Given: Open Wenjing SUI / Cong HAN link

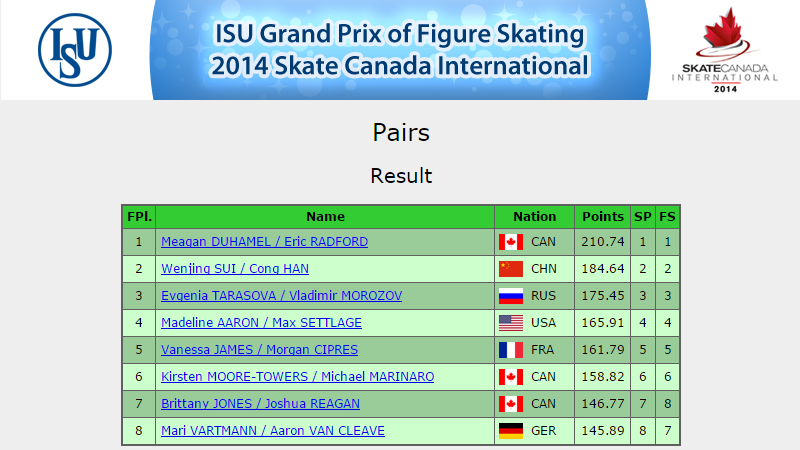Looking at the screenshot, I should pyautogui.click(x=235, y=269).
